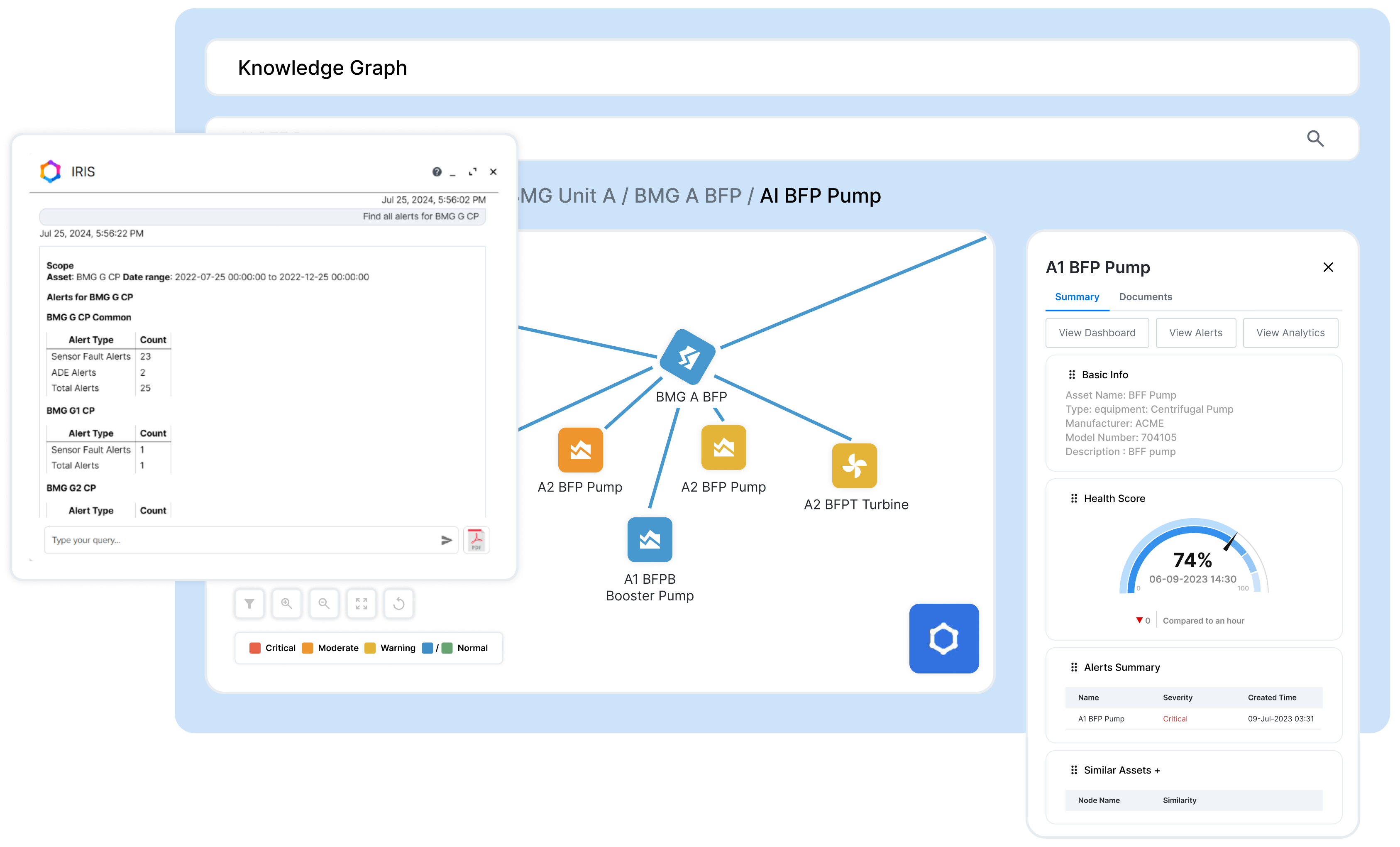Select the A2 BFPT Turbine node icon
The height and width of the screenshot is (847, 1400).
(854, 466)
